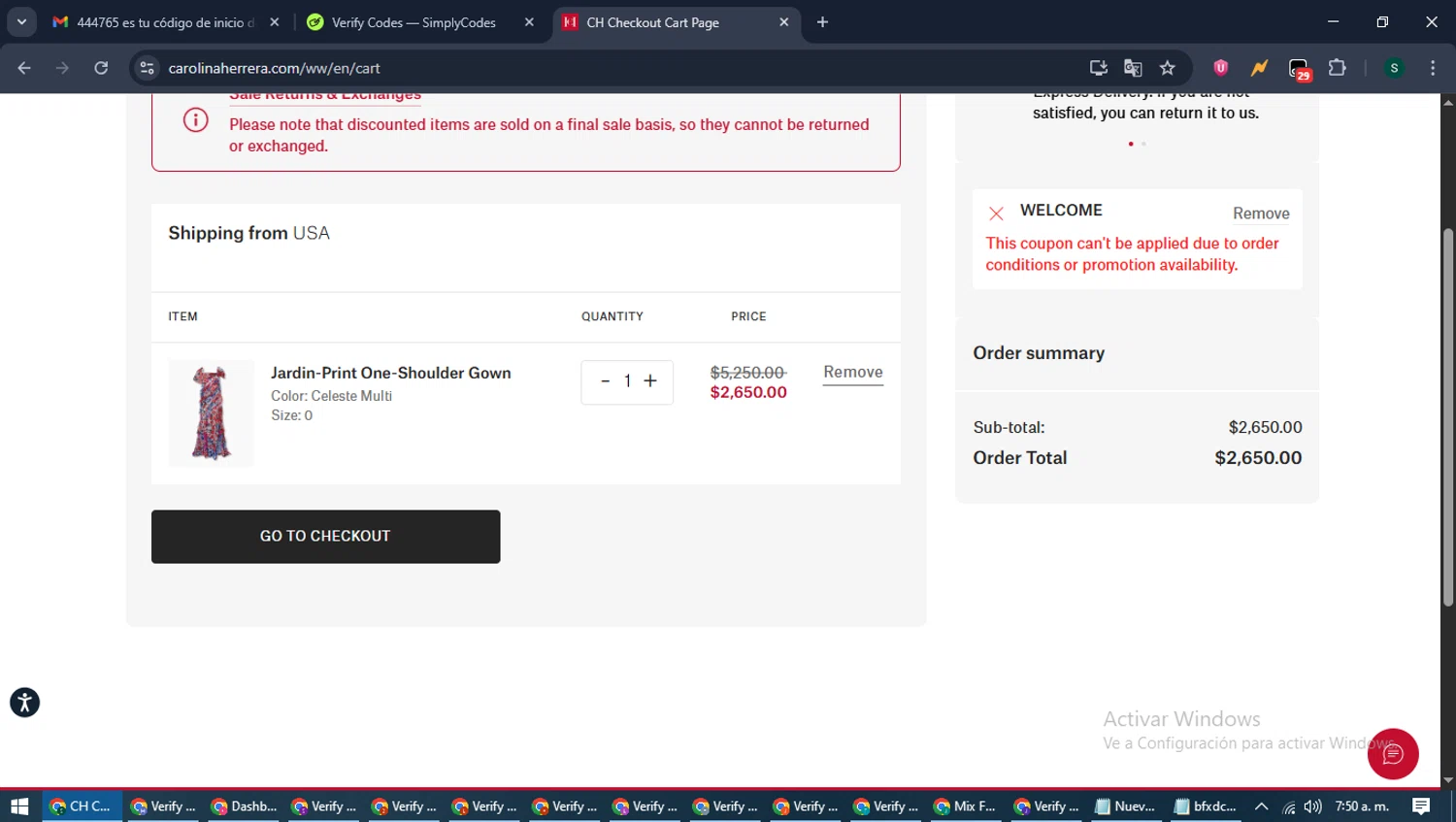Show hidden system tray icons
Viewport: 1456px width, 822px height.
pos(1262,806)
